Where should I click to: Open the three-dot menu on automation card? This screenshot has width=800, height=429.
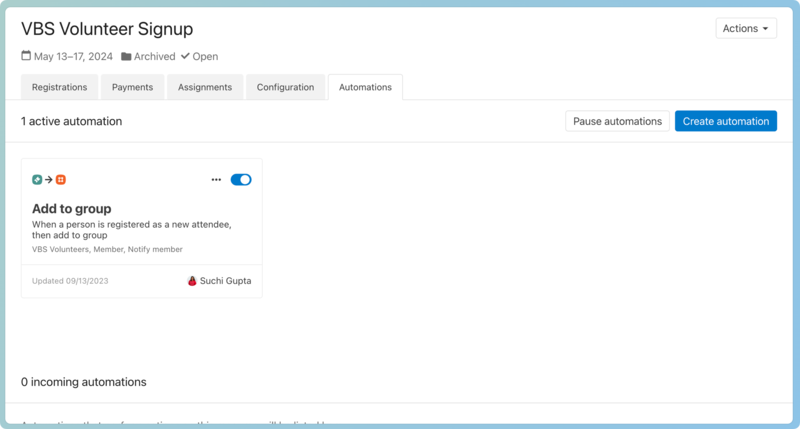(x=216, y=180)
